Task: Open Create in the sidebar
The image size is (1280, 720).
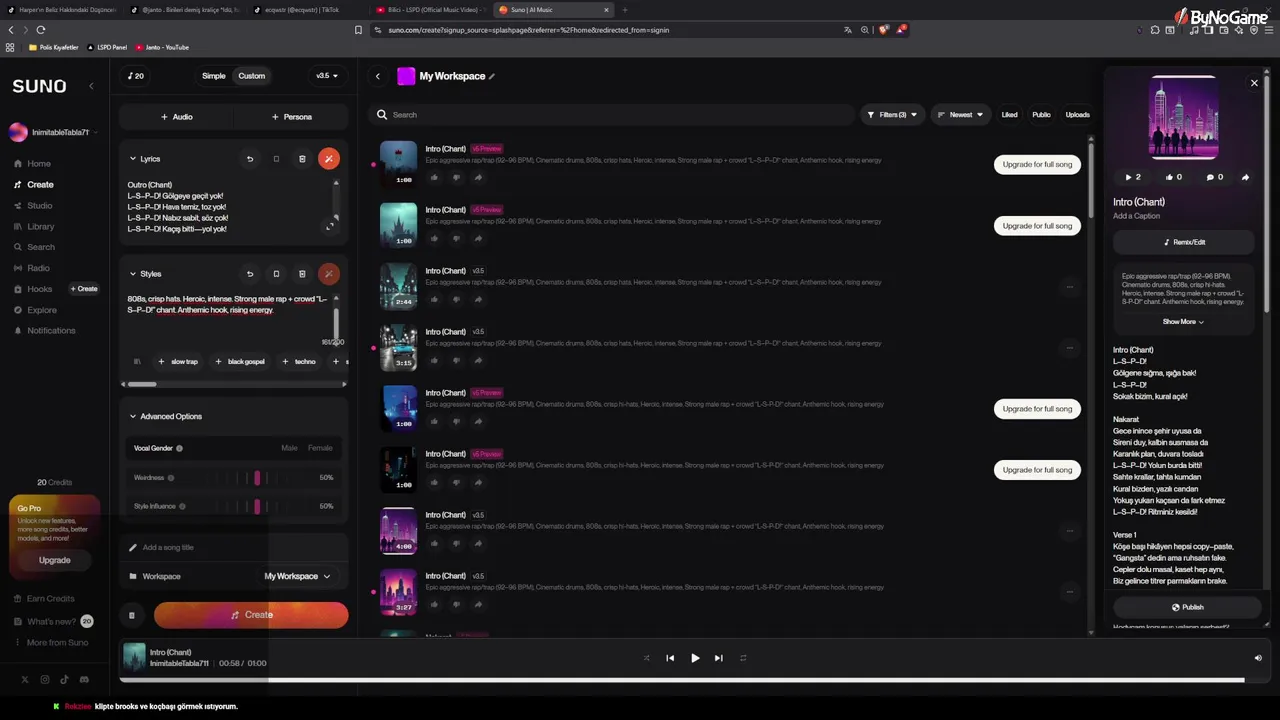Action: click(x=34, y=184)
